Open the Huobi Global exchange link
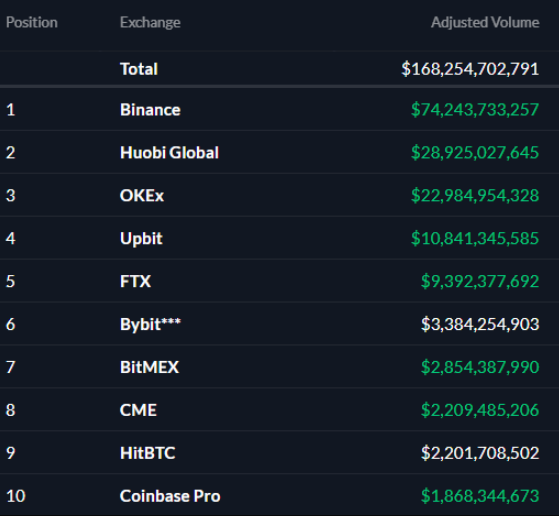Viewport: 559px width, 516px height. click(x=169, y=153)
